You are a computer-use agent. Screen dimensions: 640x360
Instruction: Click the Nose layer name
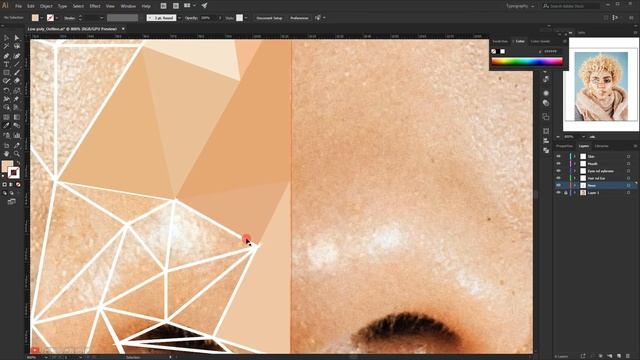(x=592, y=185)
